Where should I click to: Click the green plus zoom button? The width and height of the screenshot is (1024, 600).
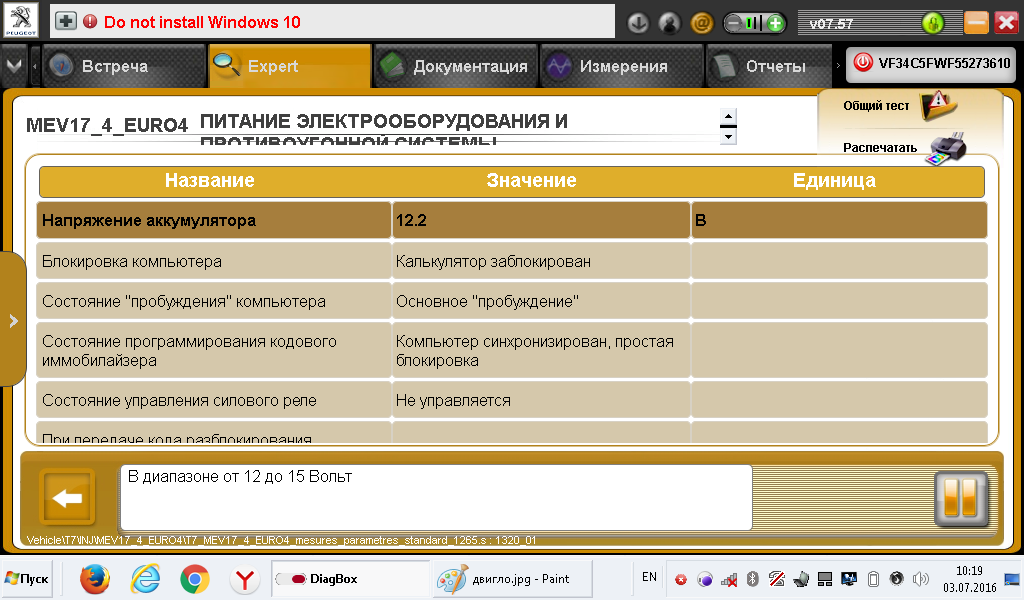tap(775, 24)
